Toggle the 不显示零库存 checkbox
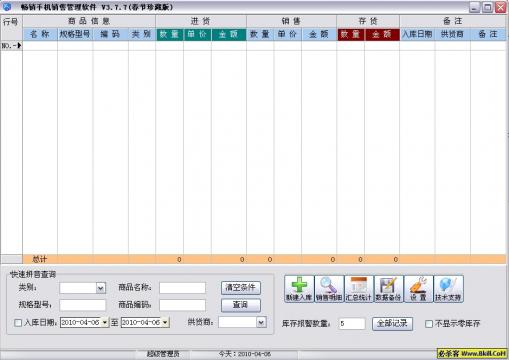 (429, 324)
